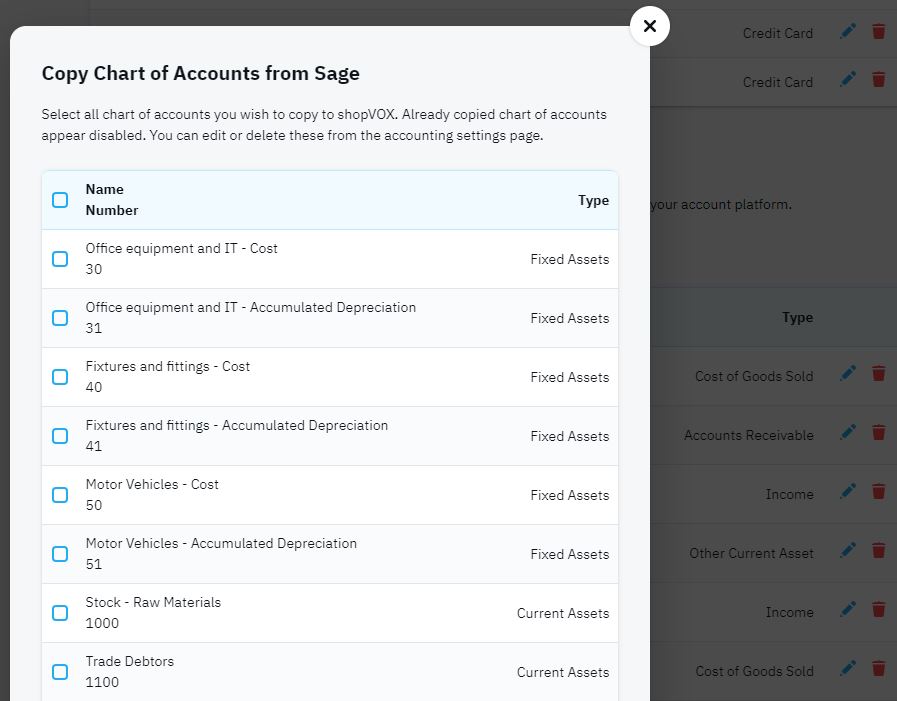
Task: Click Fixed Assets type for account 30
Action: pyautogui.click(x=570, y=259)
